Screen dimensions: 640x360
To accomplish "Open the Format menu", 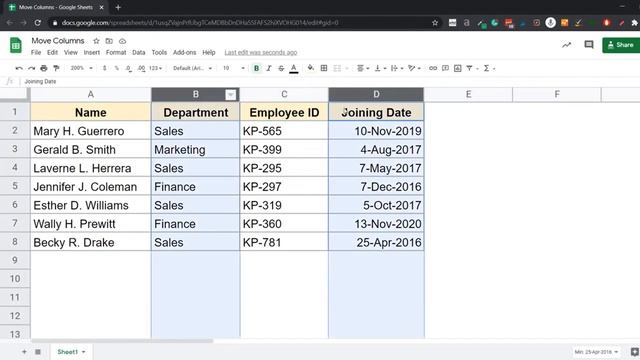I will pos(116,52).
